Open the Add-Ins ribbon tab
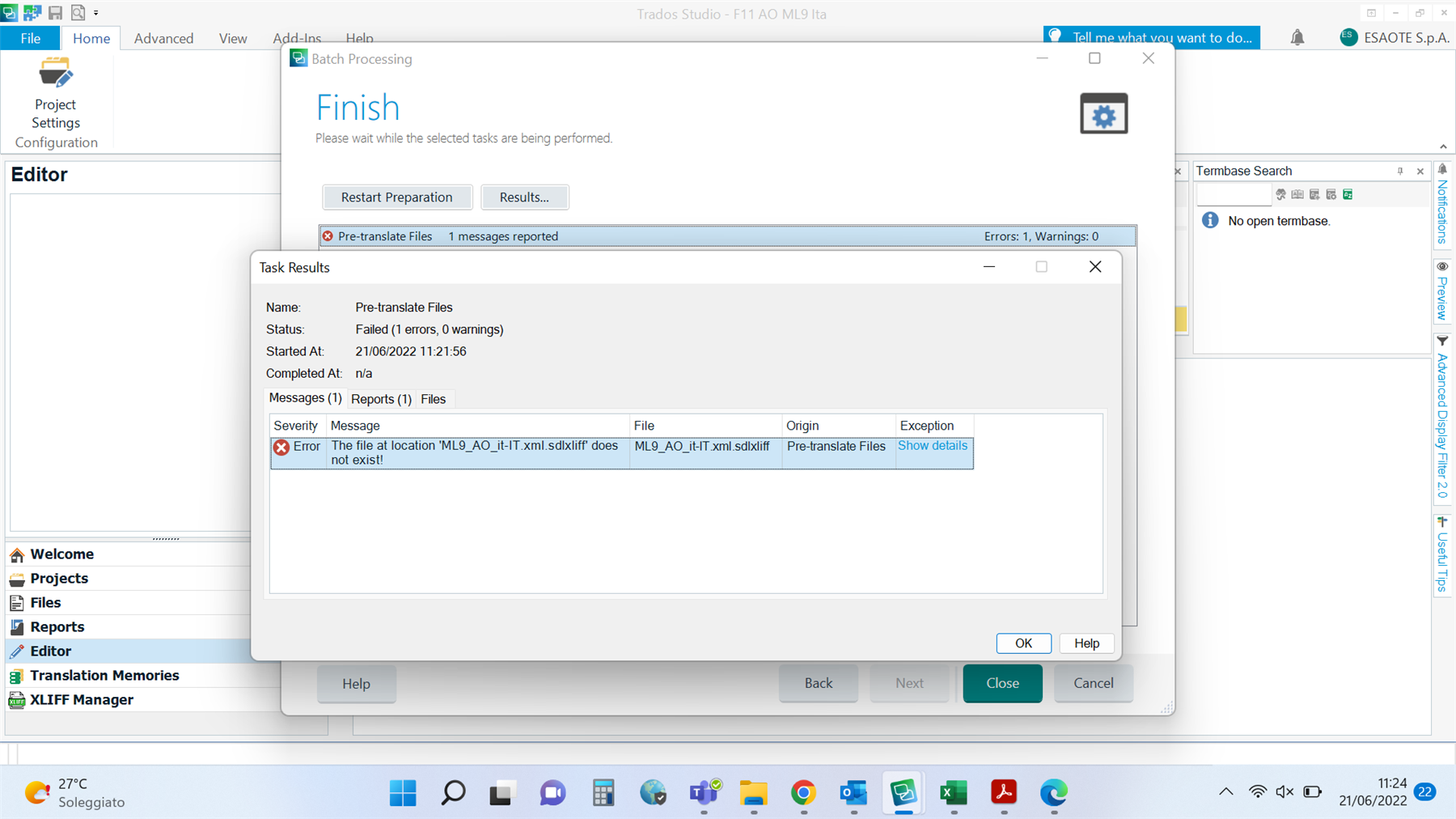1456x819 pixels. click(x=297, y=37)
